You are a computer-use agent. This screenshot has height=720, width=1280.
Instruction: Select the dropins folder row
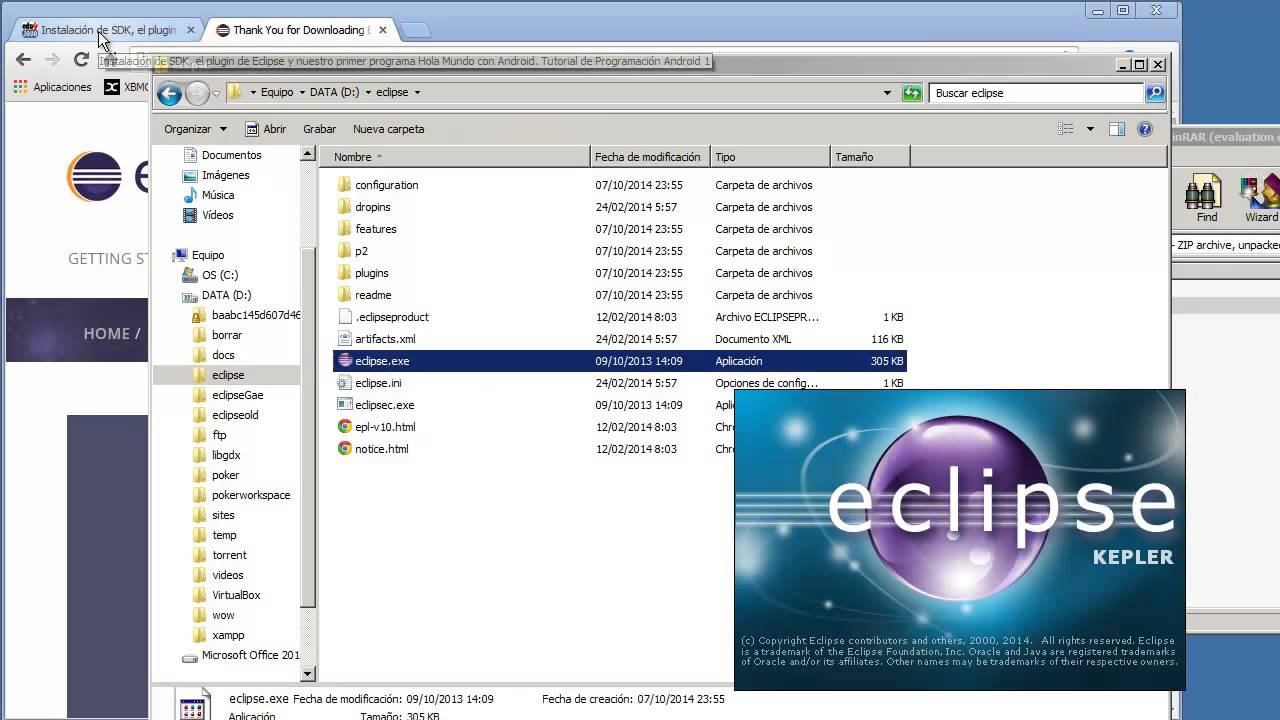[x=620, y=207]
